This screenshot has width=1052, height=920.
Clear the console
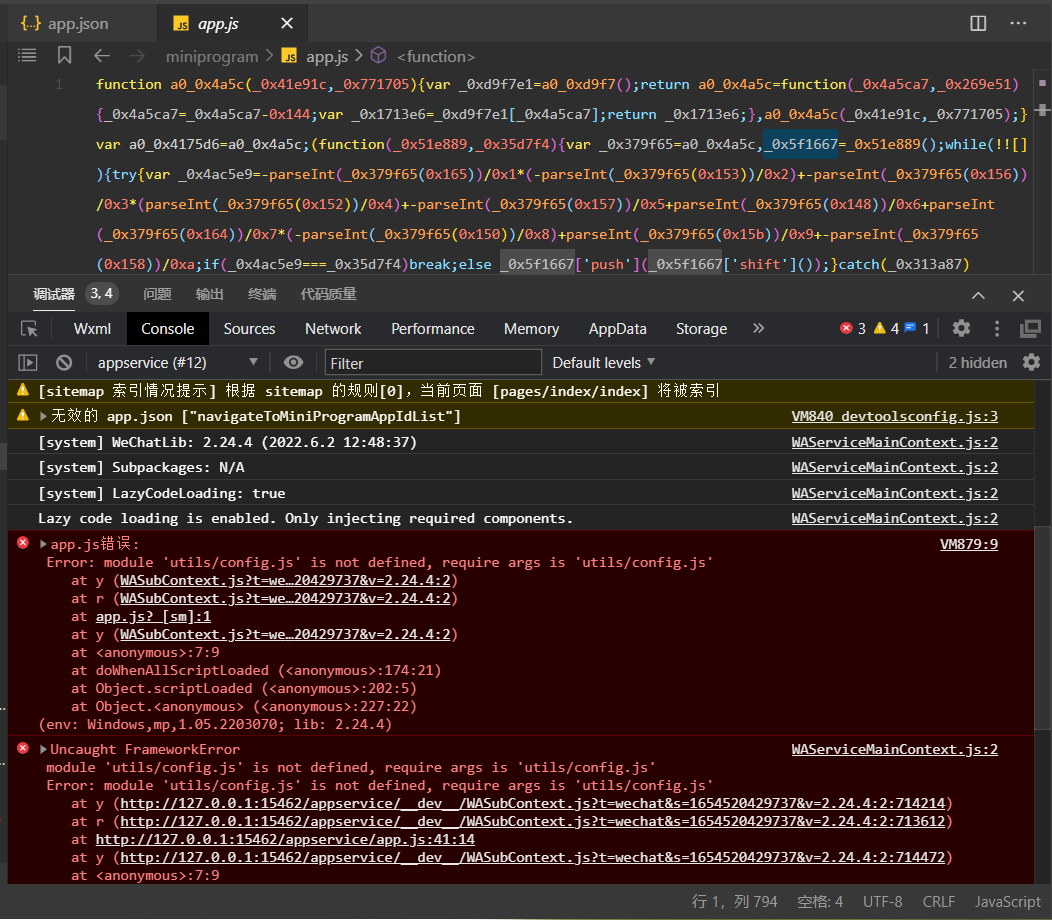(64, 363)
